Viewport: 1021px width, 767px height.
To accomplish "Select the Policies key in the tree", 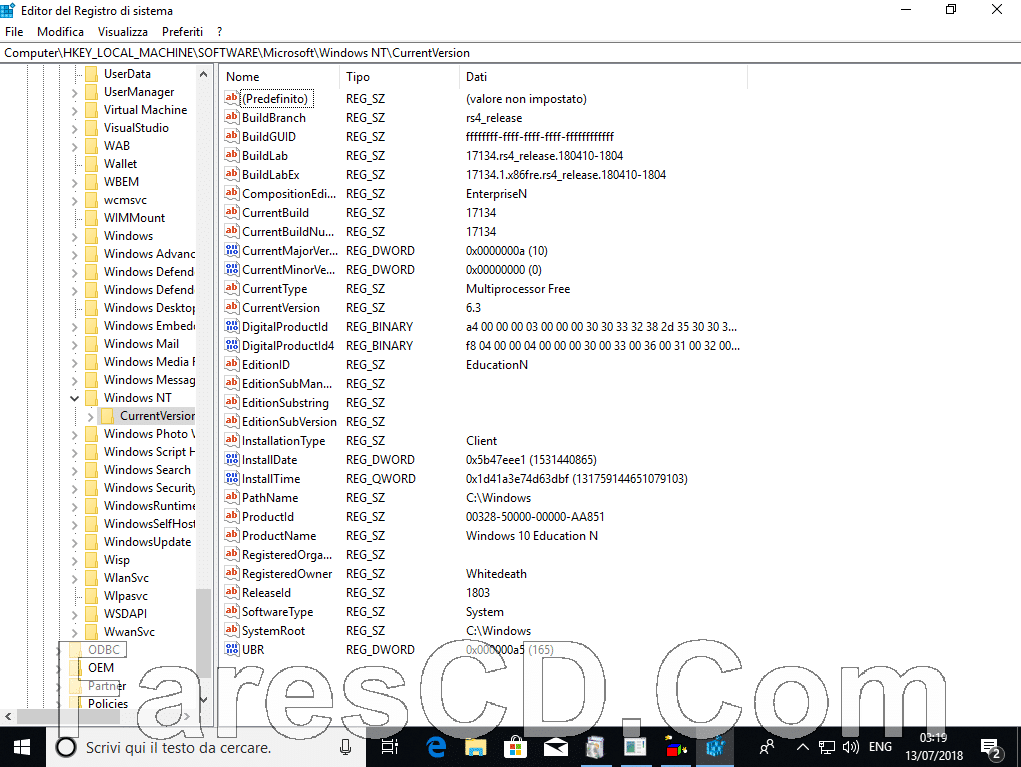I will tap(108, 703).
